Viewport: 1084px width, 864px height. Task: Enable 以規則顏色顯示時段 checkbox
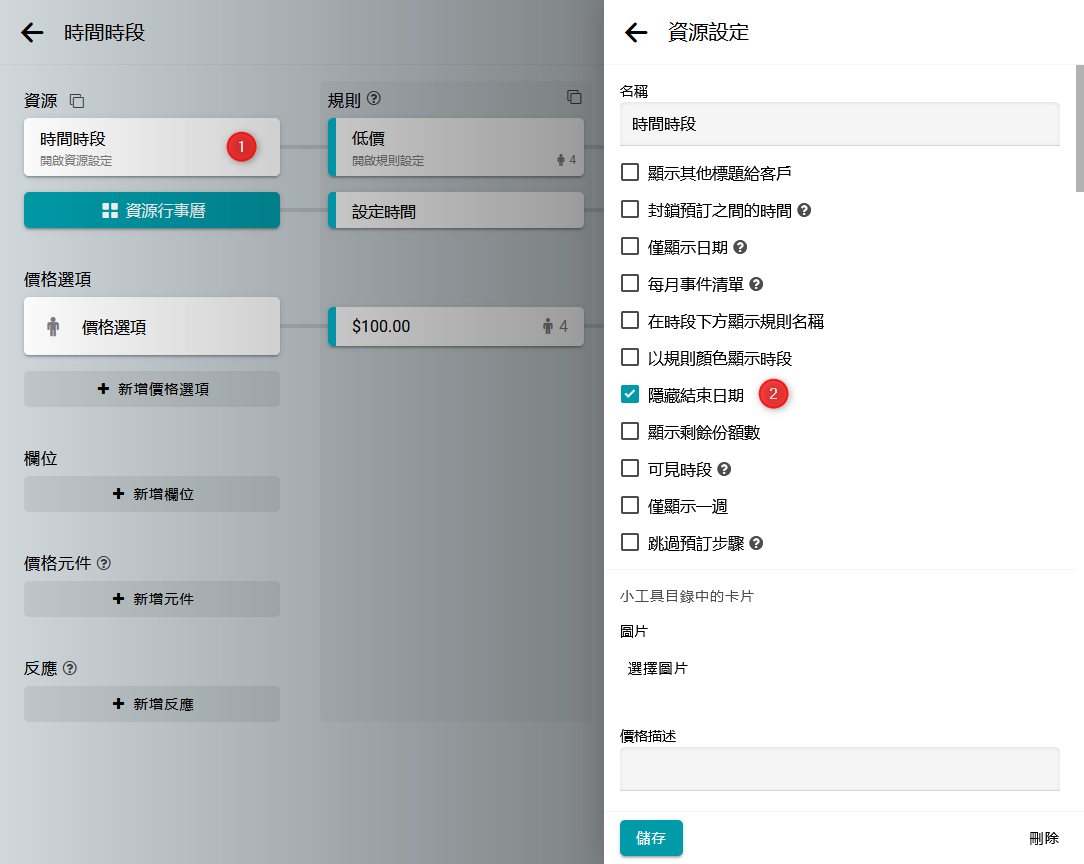[x=630, y=357]
